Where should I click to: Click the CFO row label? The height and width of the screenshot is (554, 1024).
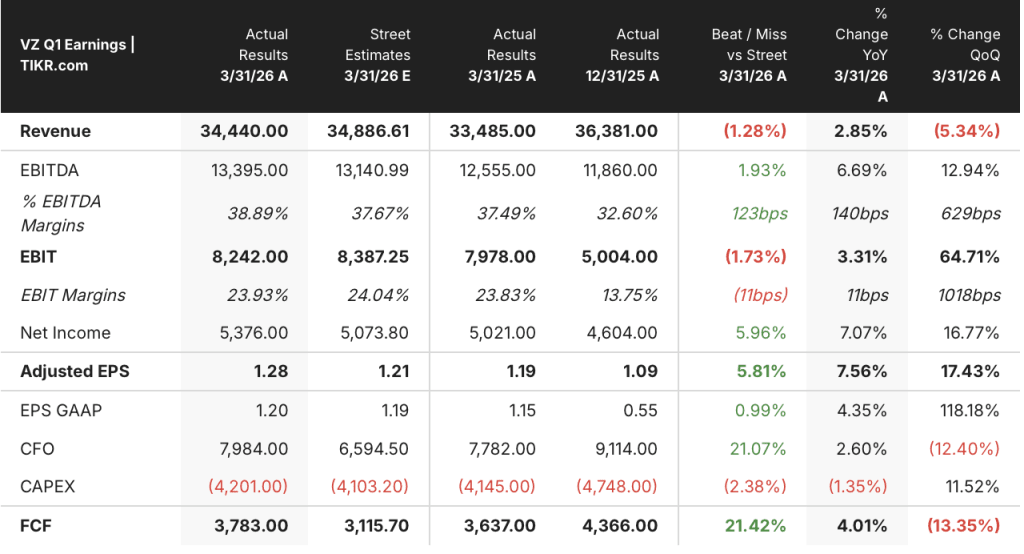(37, 449)
